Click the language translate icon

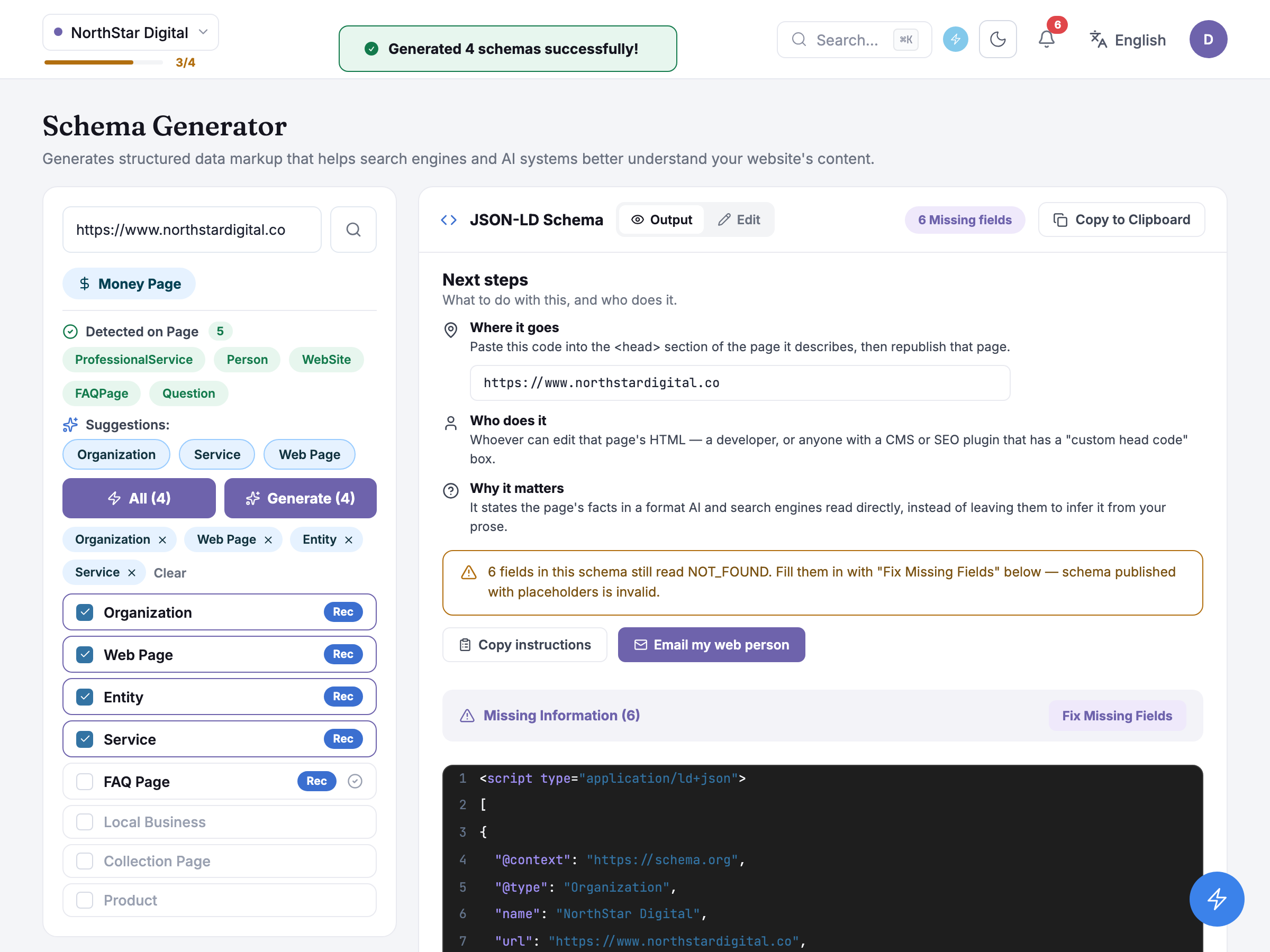point(1098,40)
